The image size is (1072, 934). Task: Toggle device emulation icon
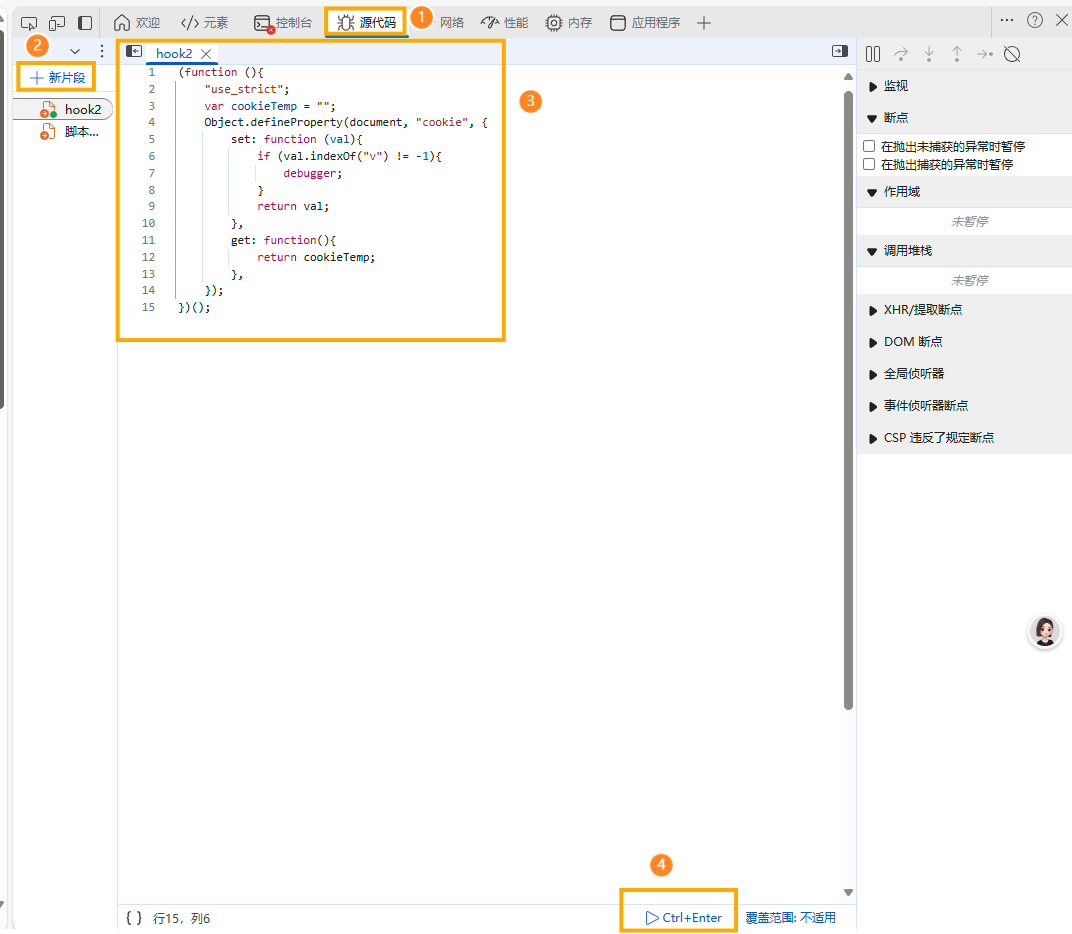[x=57, y=23]
